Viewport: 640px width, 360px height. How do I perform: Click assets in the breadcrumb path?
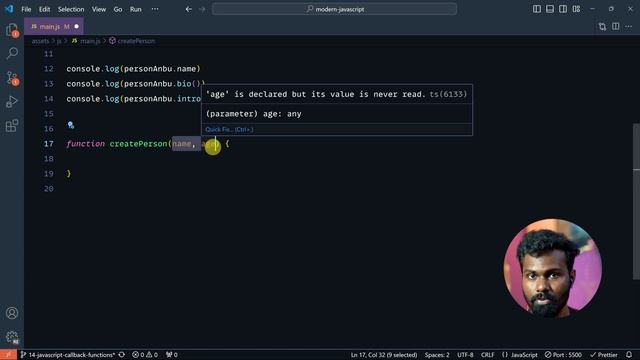40,41
